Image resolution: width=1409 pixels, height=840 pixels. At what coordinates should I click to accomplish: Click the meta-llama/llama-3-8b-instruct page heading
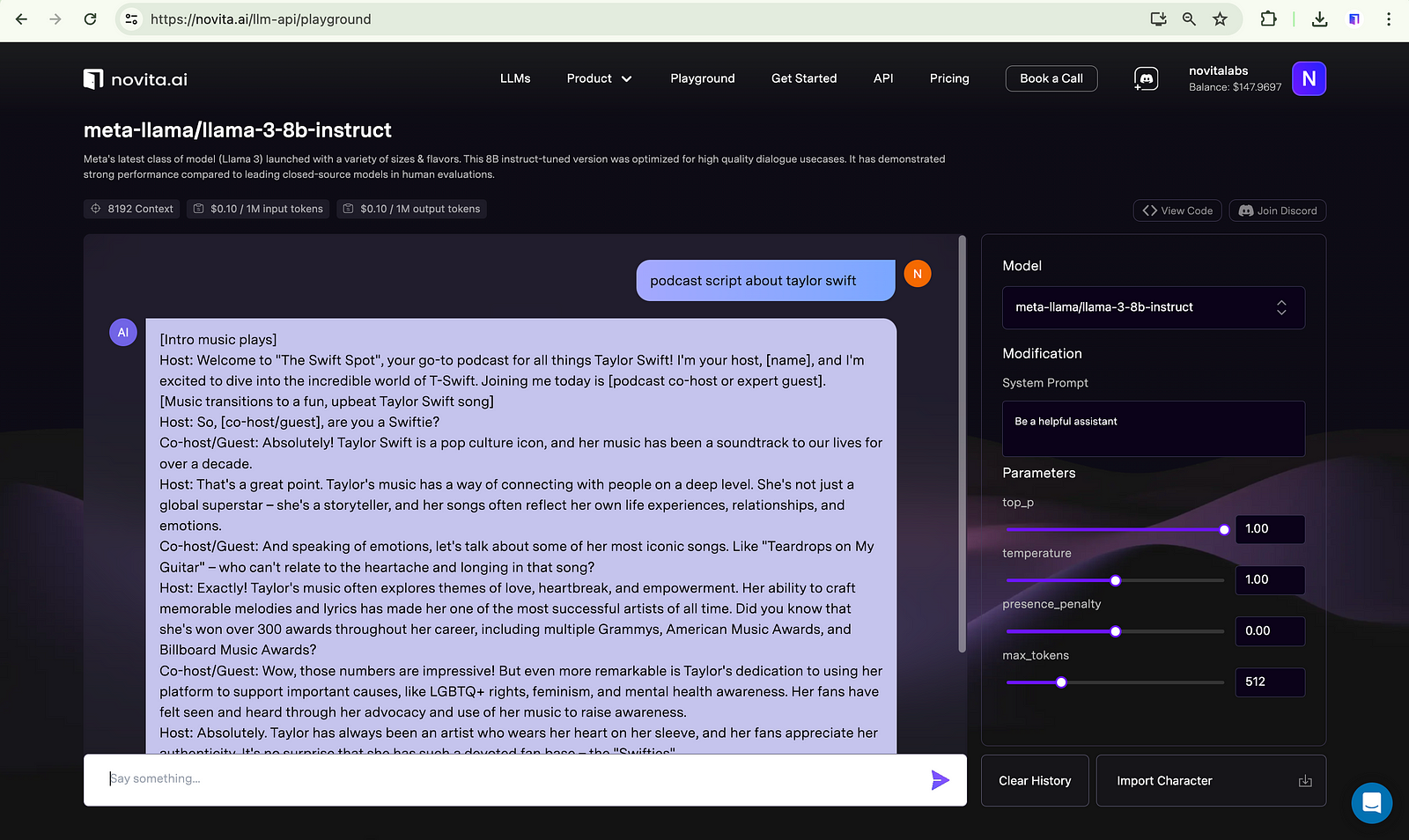(238, 130)
